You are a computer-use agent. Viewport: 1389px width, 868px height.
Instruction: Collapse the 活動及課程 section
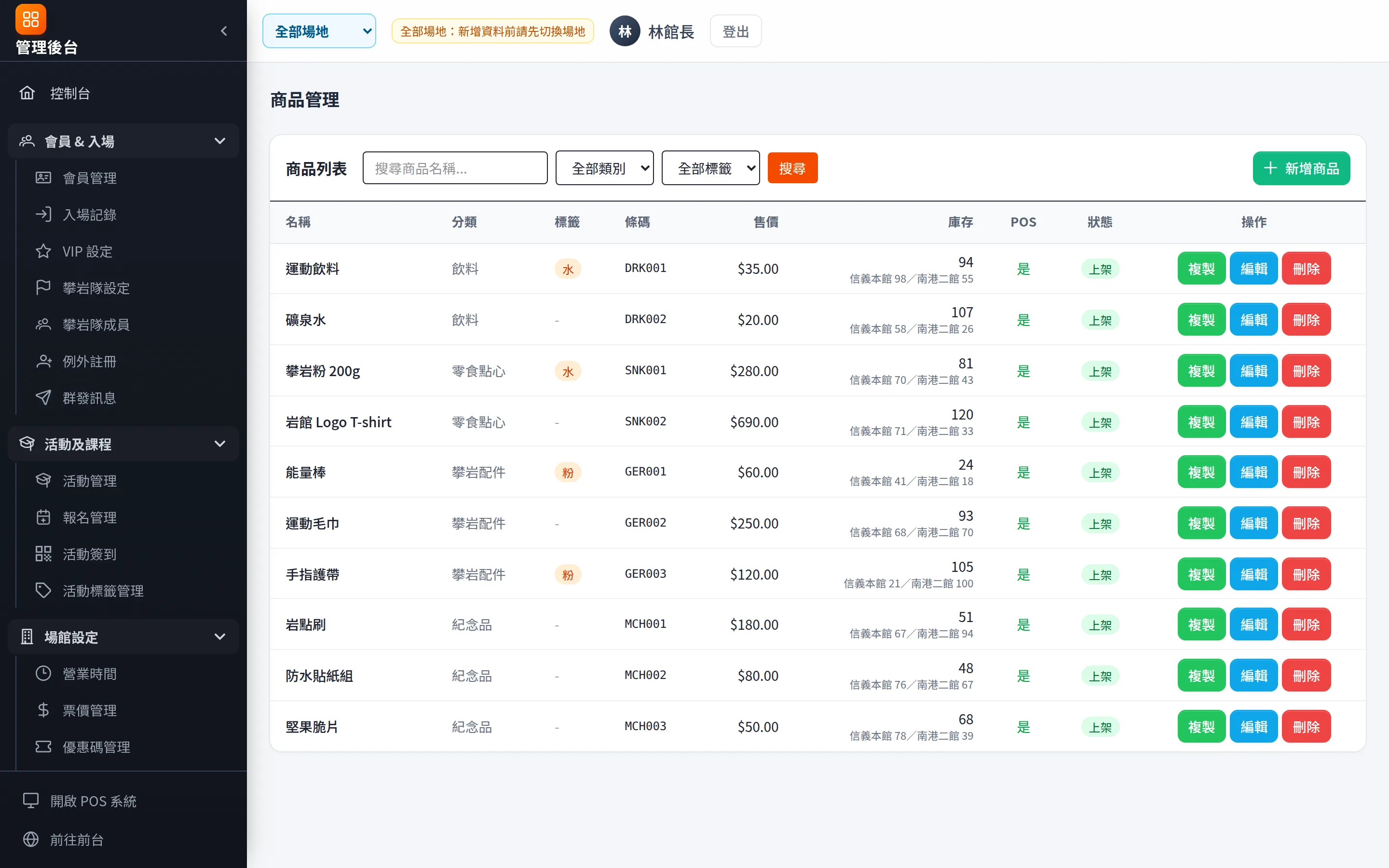pos(123,444)
